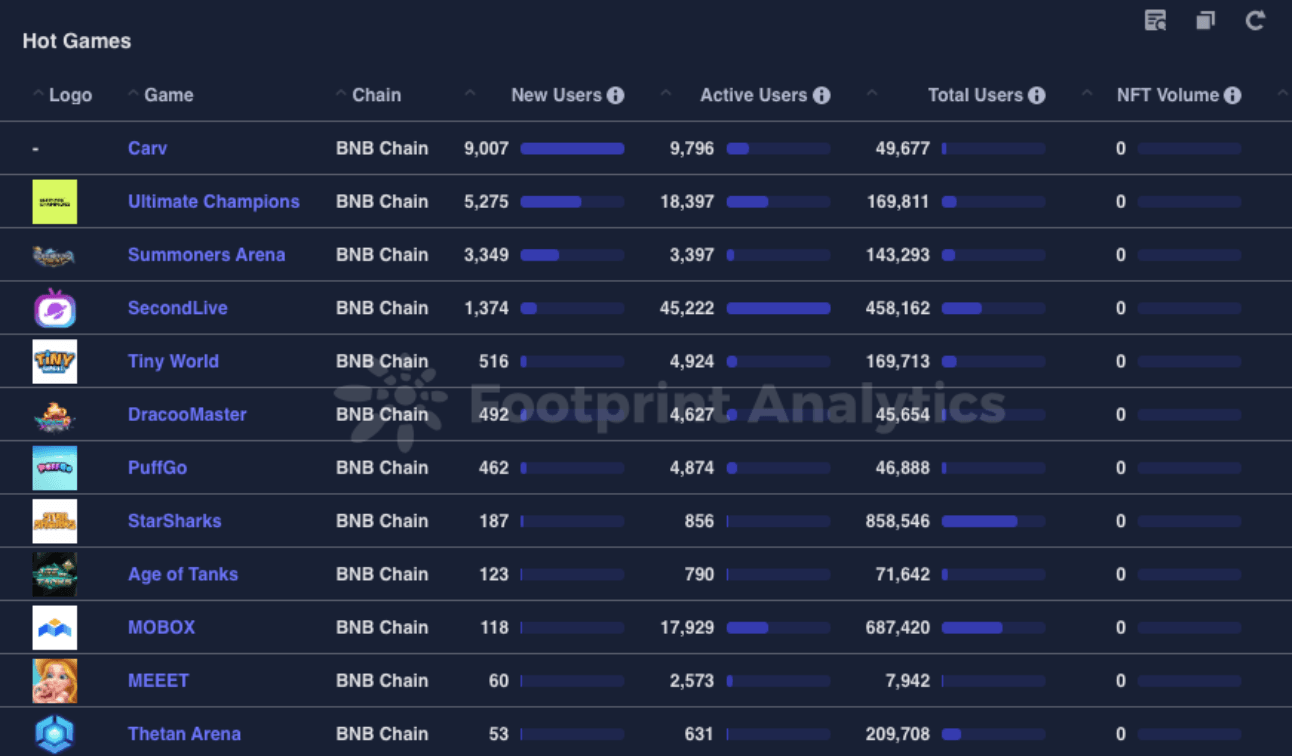Click the SecondLive game logo

54,308
